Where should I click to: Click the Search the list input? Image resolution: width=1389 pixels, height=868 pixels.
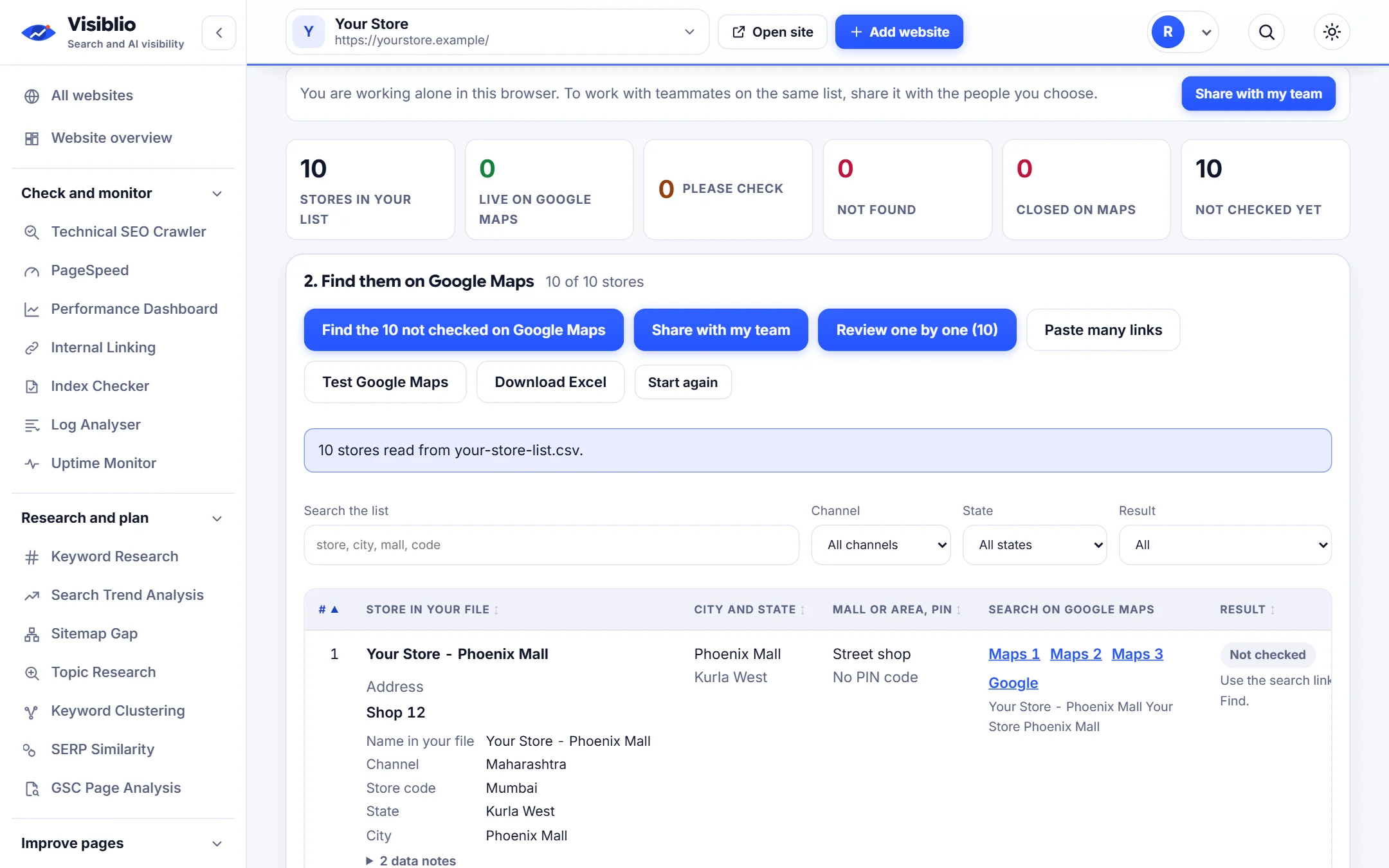click(551, 545)
